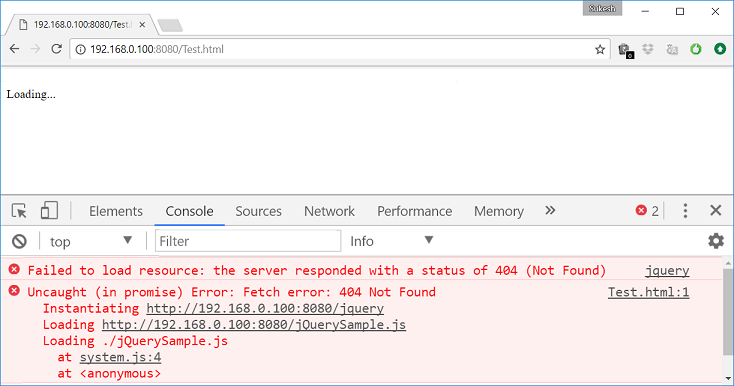Show more DevTools tabs chevron
The width and height of the screenshot is (734, 386).
pos(550,211)
